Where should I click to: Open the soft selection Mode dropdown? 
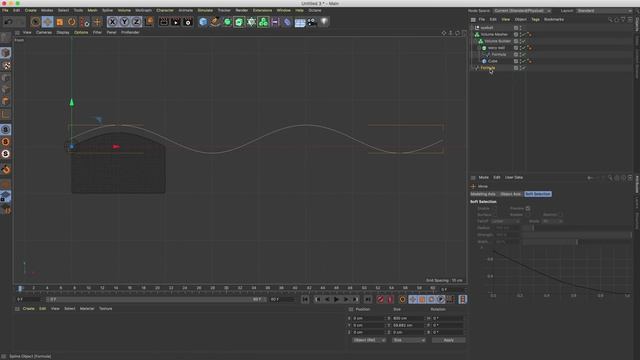(552, 221)
